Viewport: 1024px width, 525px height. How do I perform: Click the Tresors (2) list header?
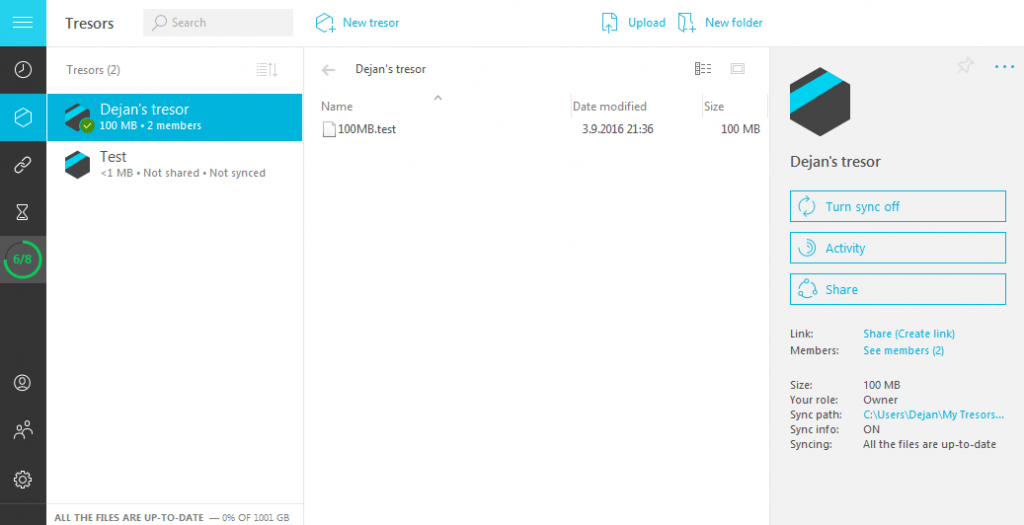pos(93,70)
